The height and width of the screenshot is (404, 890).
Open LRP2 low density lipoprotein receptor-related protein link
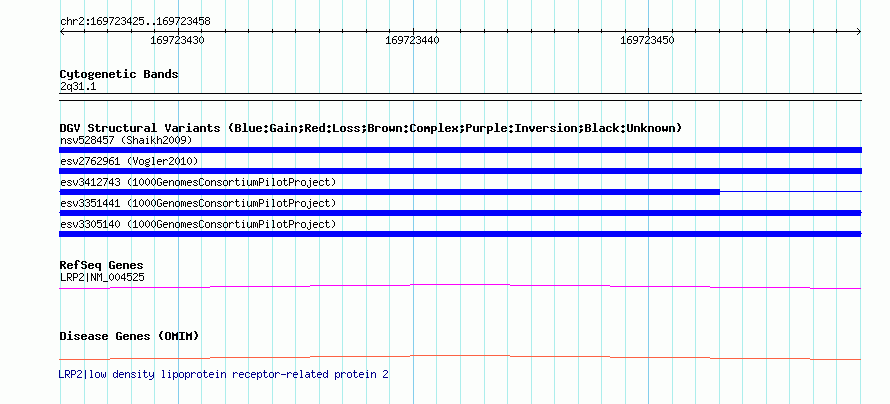pyautogui.click(x=224, y=374)
